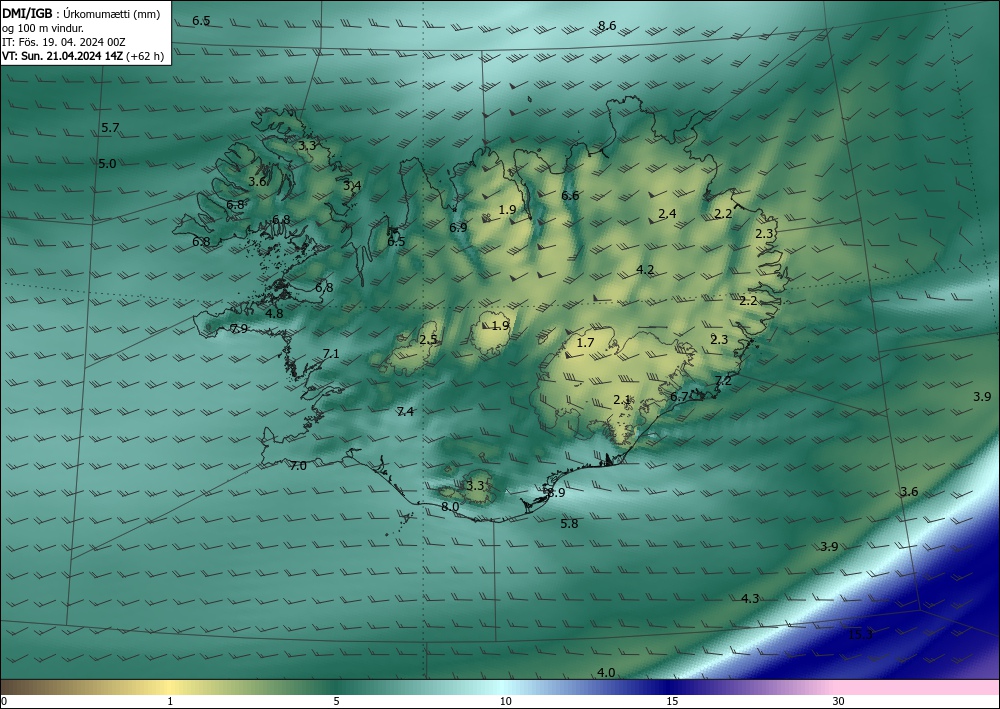Click the '7.2' value on the east coast
1000x709 pixels.
coord(723,381)
